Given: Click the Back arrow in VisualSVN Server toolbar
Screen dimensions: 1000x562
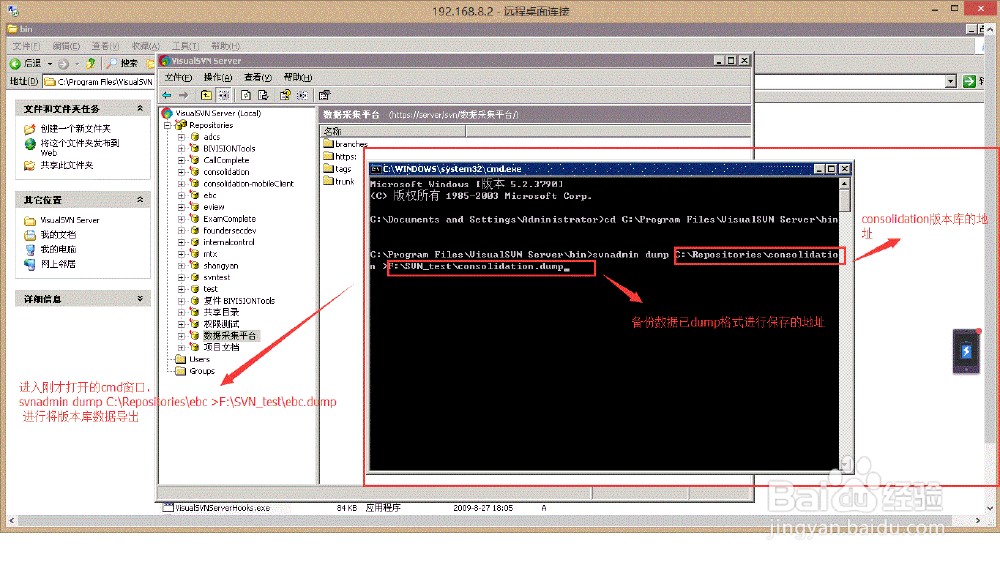Looking at the screenshot, I should 167,95.
